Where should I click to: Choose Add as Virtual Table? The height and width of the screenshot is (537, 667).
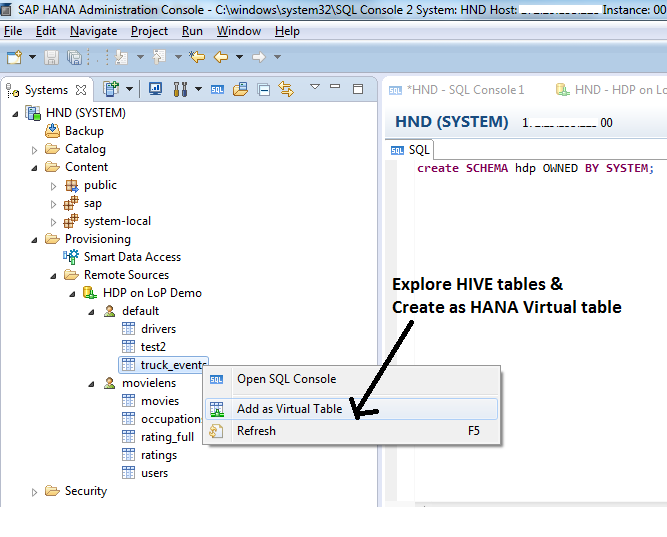click(351, 409)
